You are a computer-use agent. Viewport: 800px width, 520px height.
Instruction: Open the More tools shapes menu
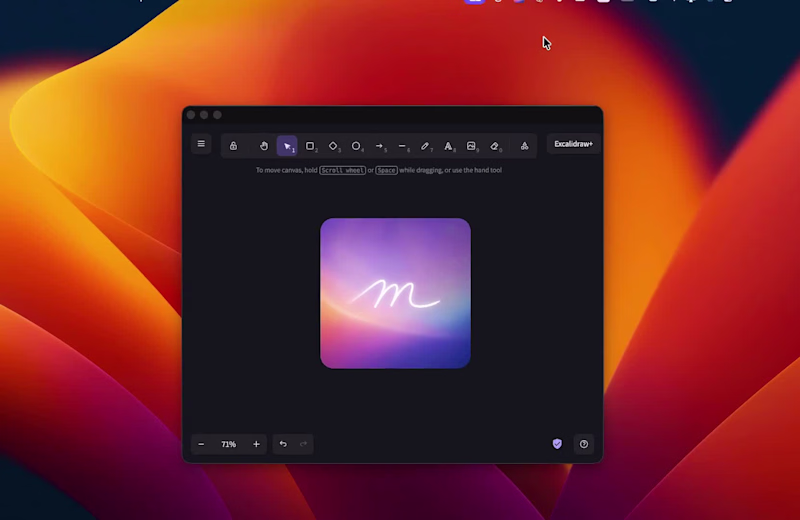pyautogui.click(x=524, y=146)
